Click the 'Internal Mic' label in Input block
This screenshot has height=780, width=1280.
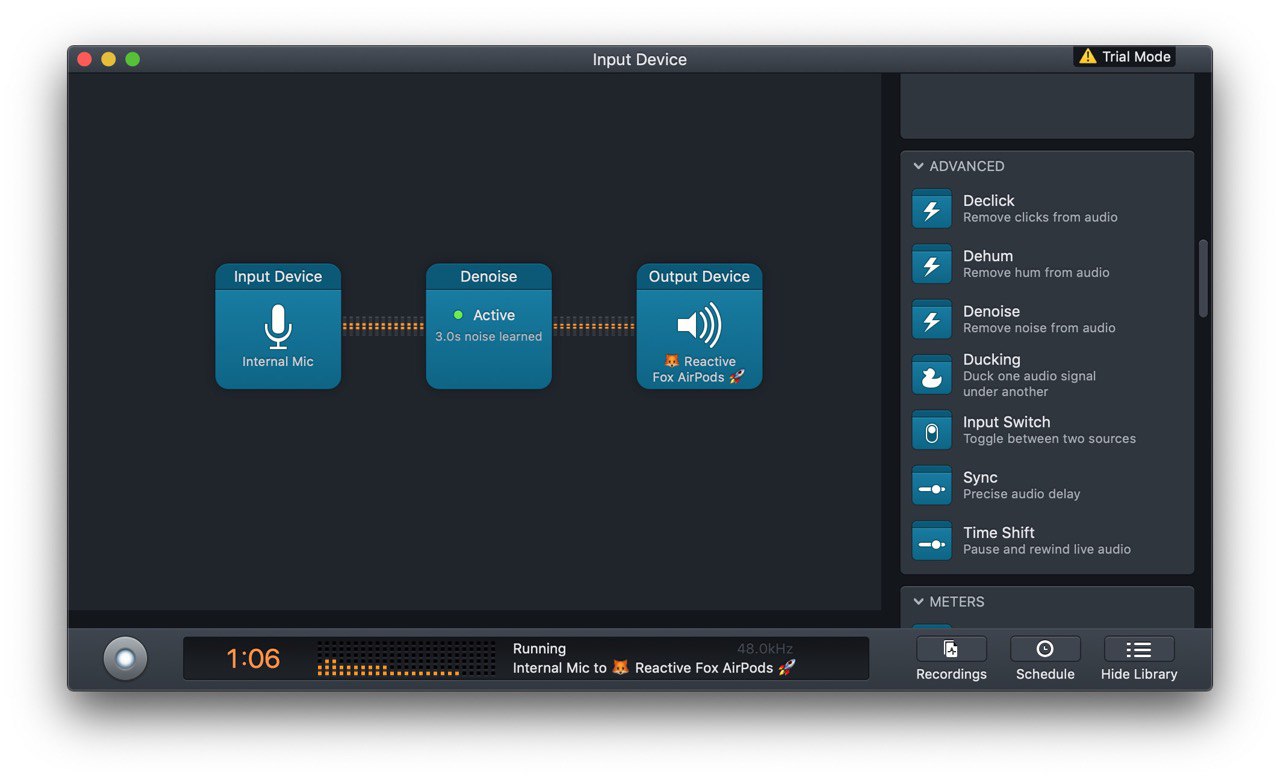coord(278,362)
